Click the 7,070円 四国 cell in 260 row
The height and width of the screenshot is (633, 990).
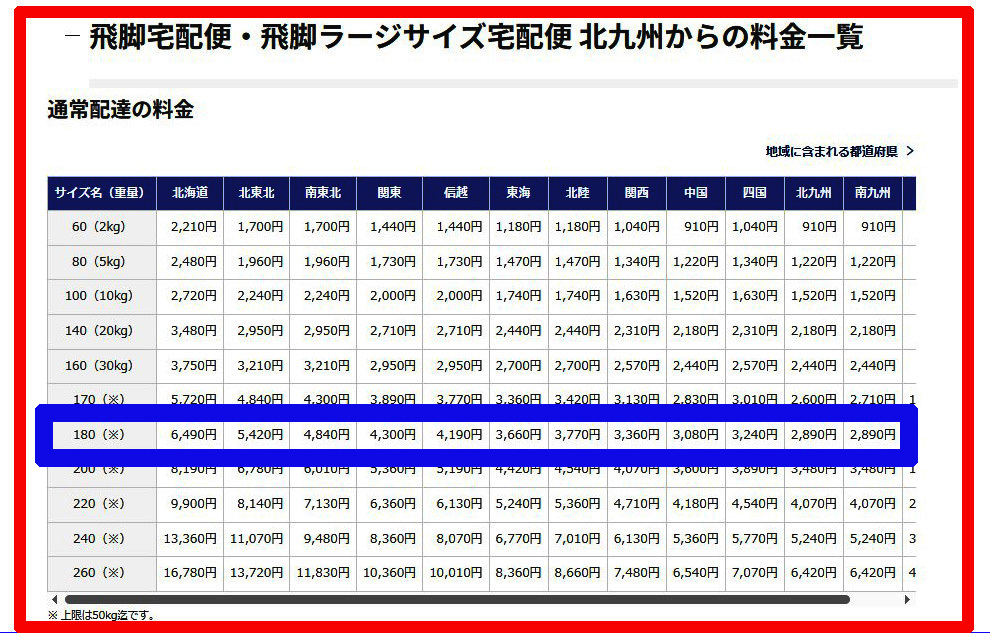click(754, 573)
